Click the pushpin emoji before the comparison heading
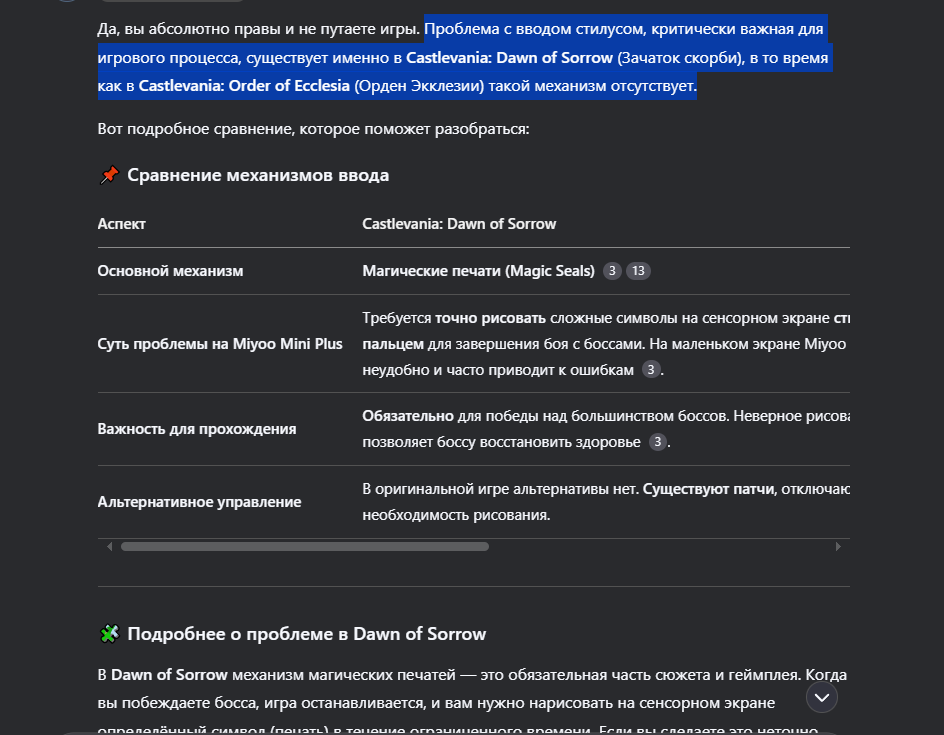 (x=109, y=176)
